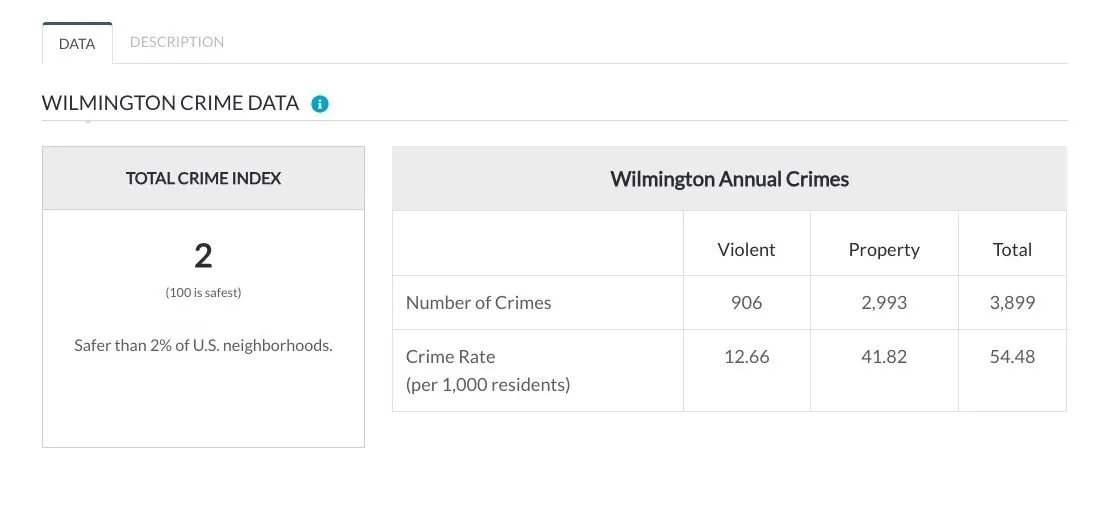Click the total crime rate 54.48

click(x=1012, y=357)
